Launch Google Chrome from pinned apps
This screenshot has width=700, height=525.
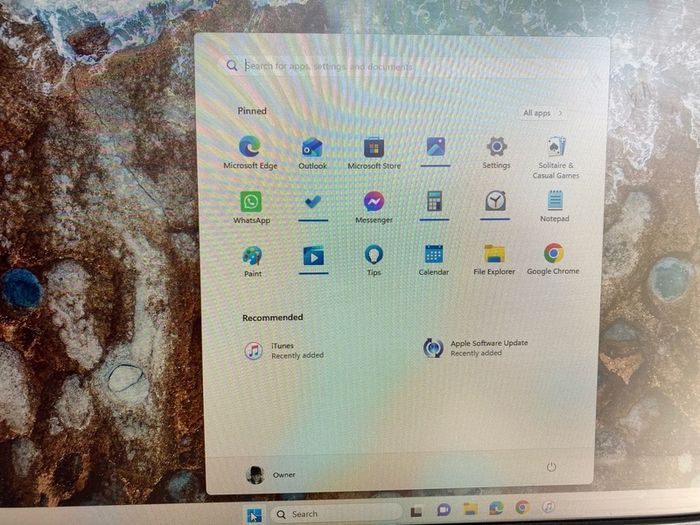[x=553, y=259]
